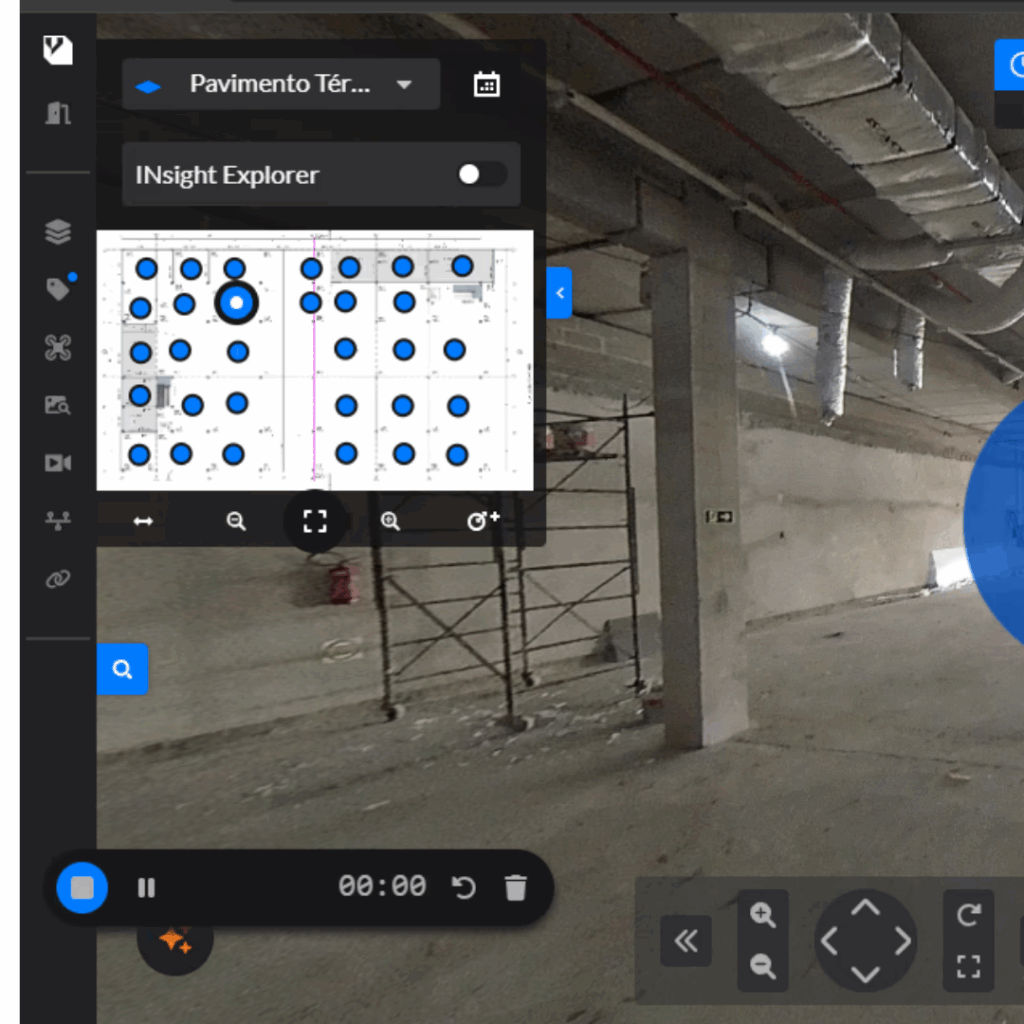Select the highlighted capture point on map
This screenshot has height=1024, width=1024.
[237, 302]
